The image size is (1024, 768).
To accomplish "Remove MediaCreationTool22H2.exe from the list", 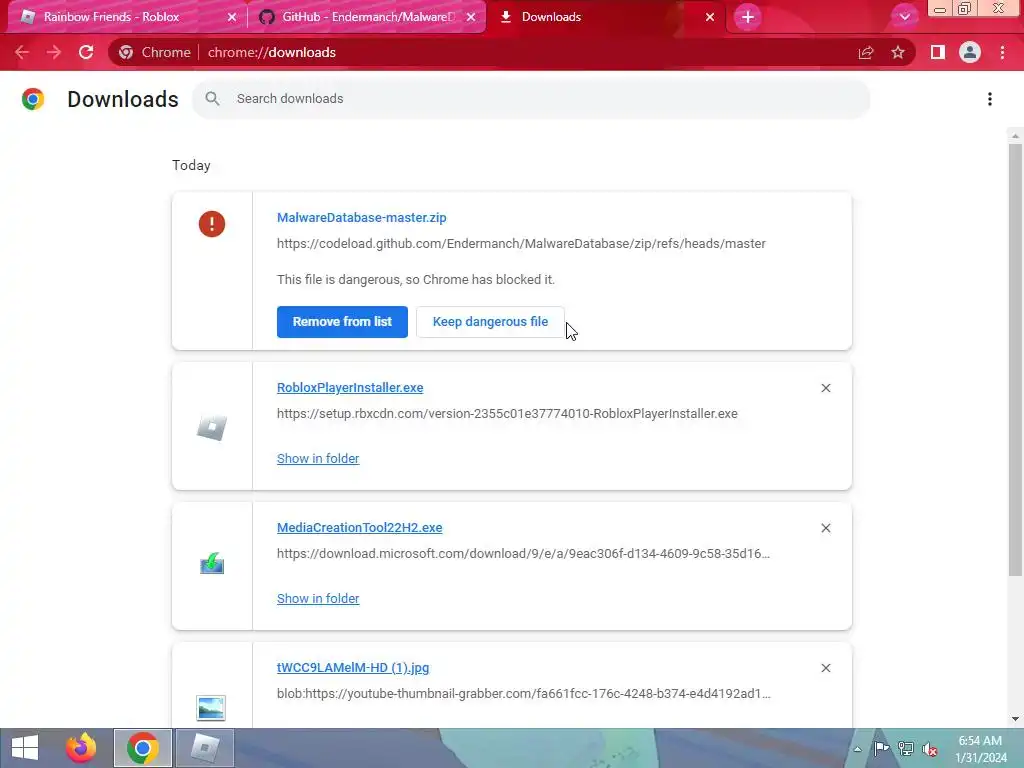I will [825, 528].
